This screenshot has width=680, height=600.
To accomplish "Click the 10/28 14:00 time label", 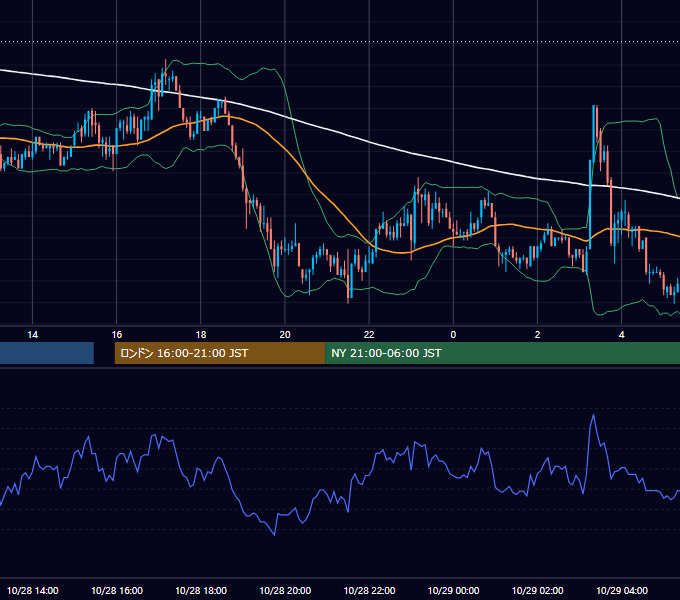I will pyautogui.click(x=33, y=590).
